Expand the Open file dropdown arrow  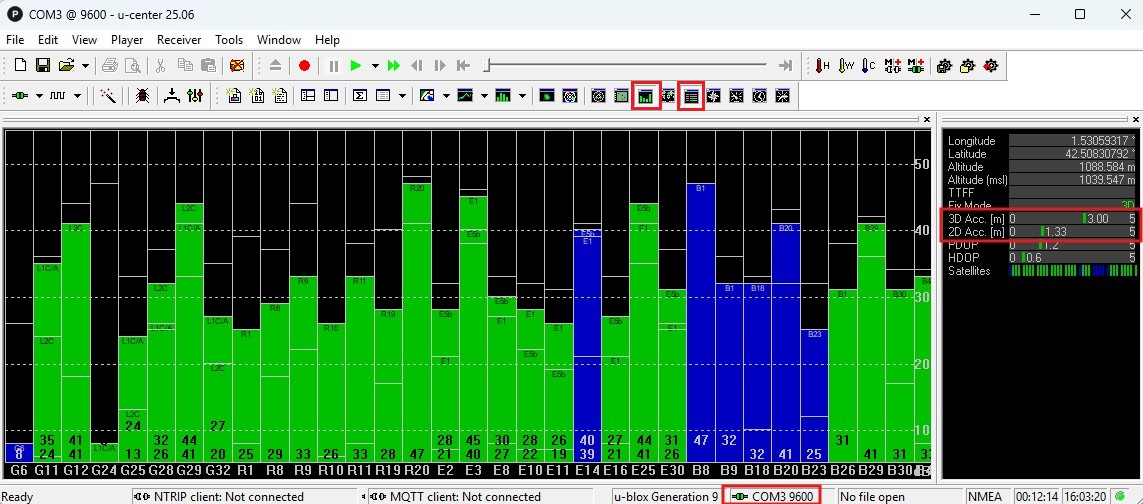(85, 66)
